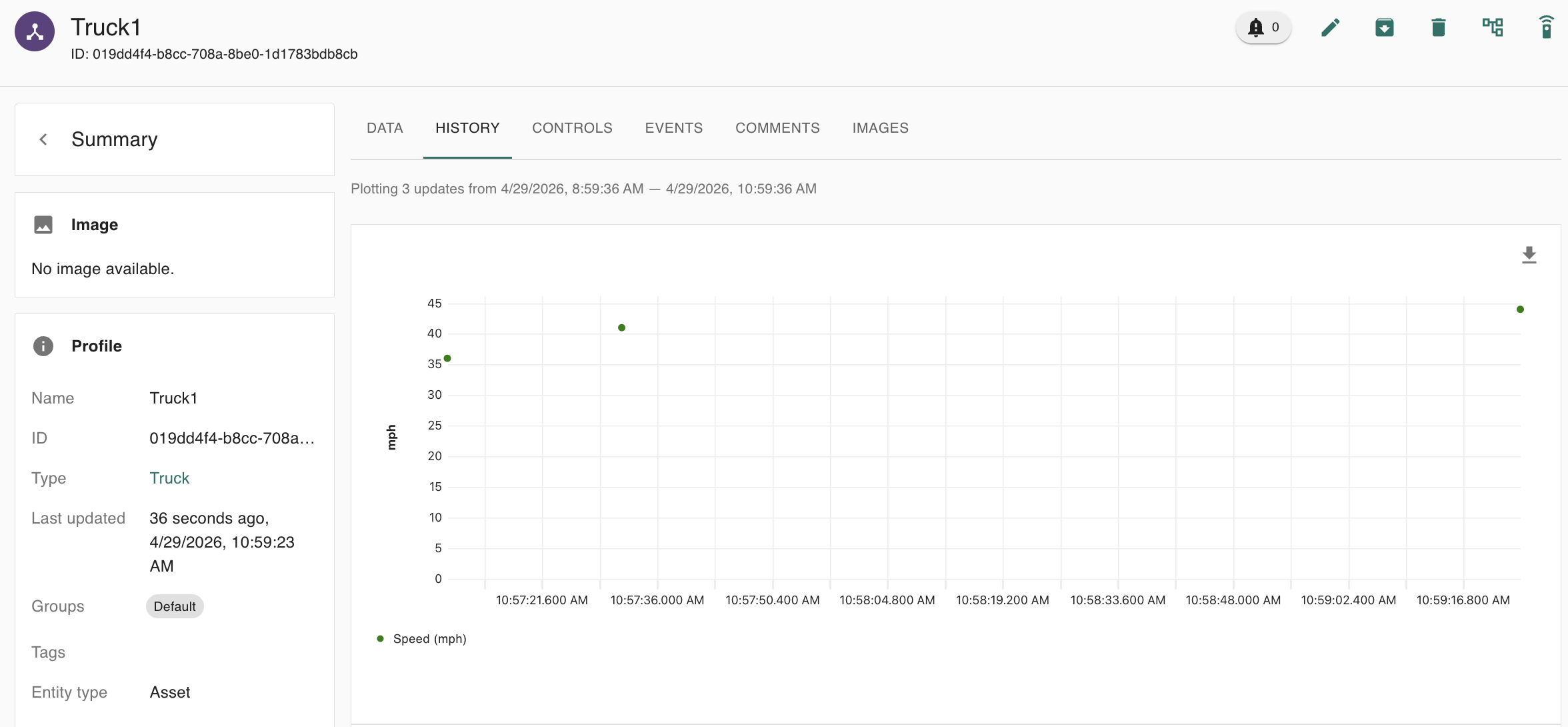Click the trash delete icon

pos(1439,27)
